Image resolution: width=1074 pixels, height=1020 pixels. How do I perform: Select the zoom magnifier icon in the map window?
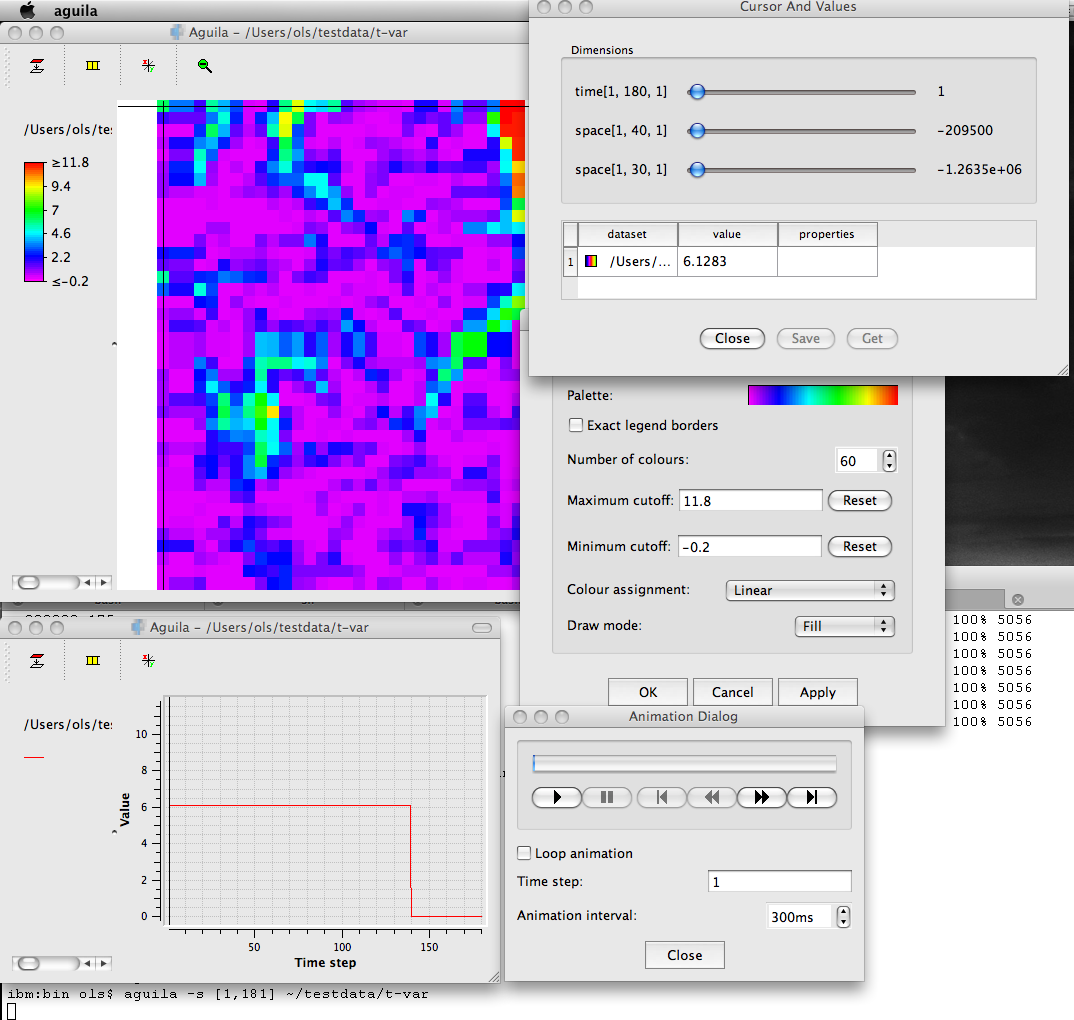204,66
